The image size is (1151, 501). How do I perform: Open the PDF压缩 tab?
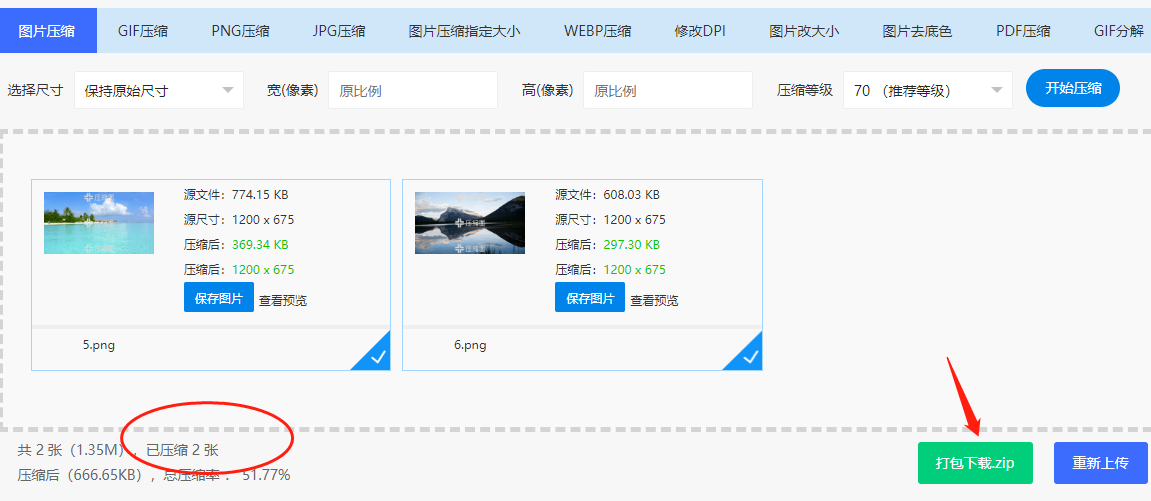(1023, 31)
